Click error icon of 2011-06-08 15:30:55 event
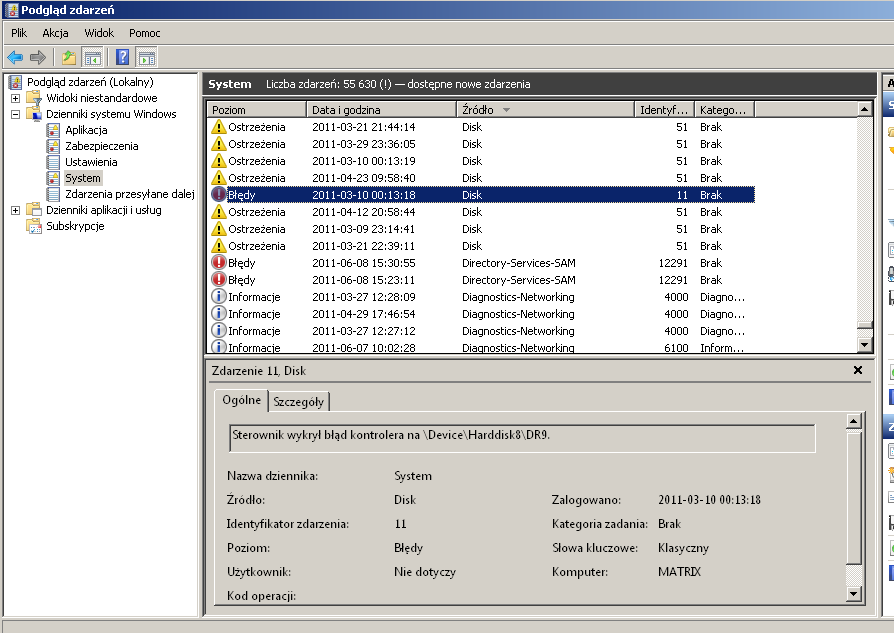Image resolution: width=894 pixels, height=633 pixels. point(218,262)
